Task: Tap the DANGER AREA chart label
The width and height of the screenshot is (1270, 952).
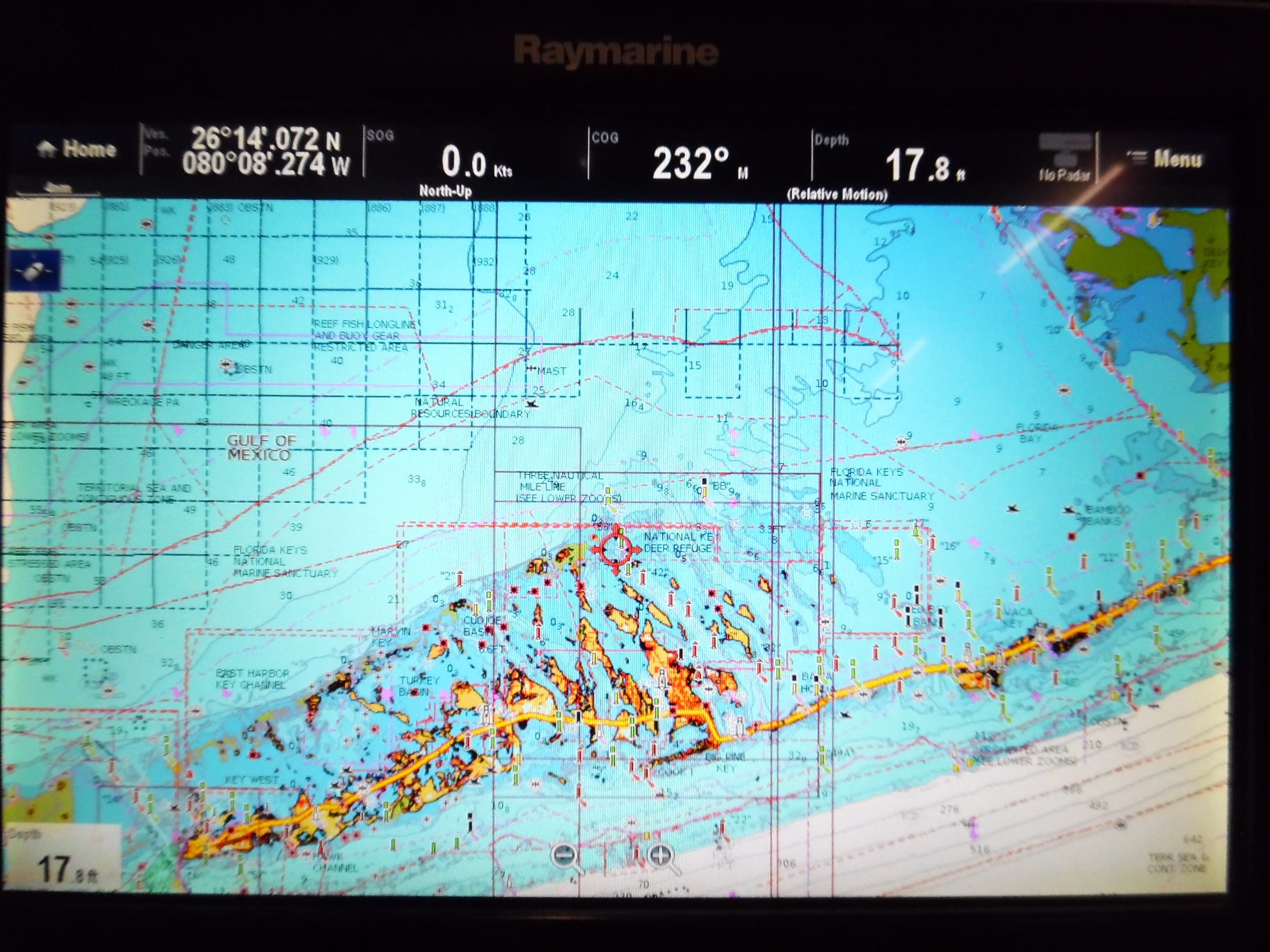Action: (x=211, y=345)
